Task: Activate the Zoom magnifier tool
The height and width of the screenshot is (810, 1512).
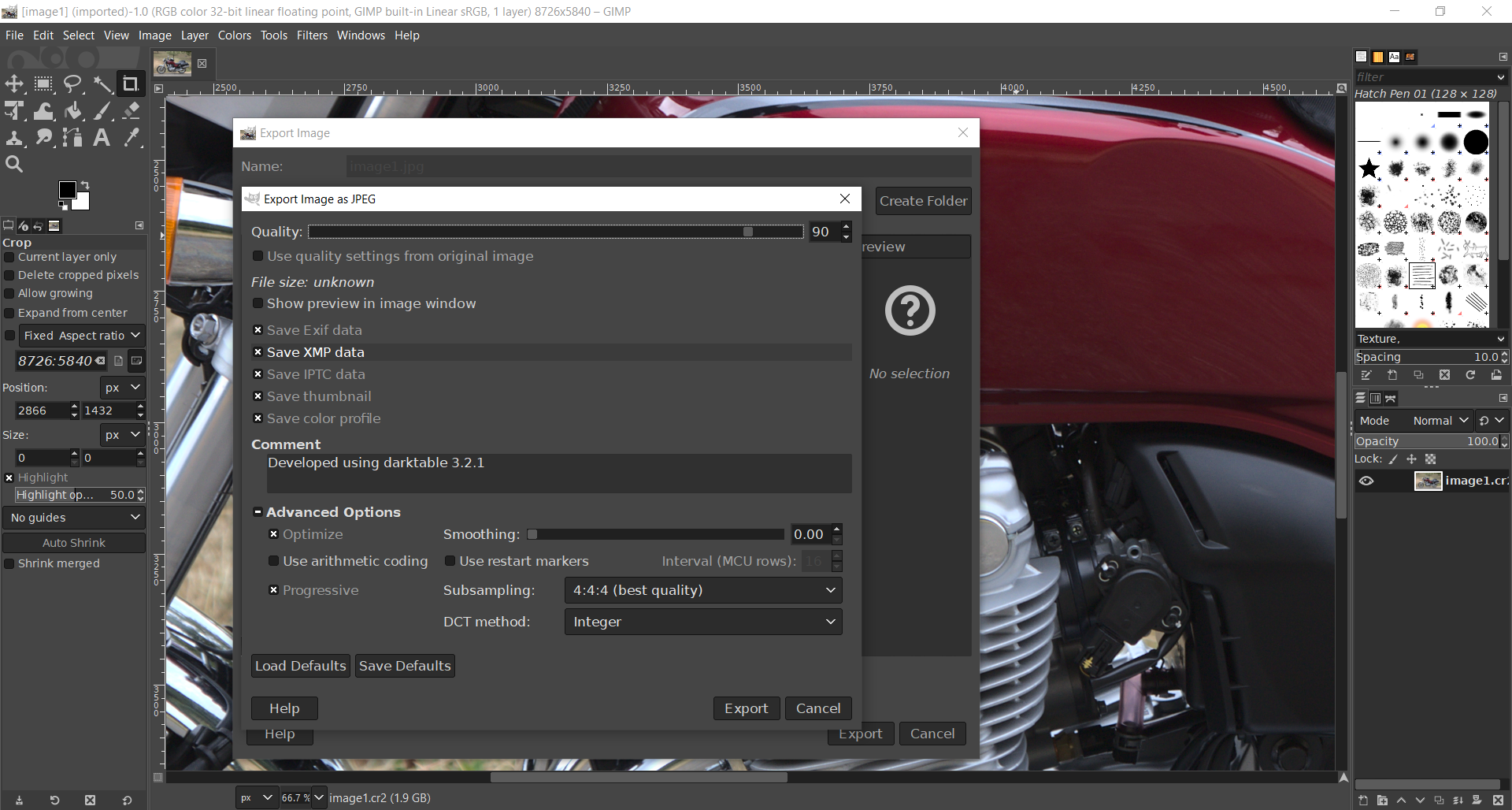Action: 14,164
